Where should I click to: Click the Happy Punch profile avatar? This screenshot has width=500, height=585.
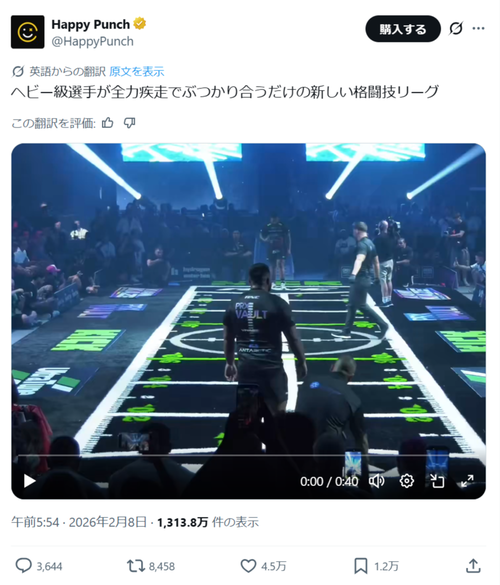28,32
